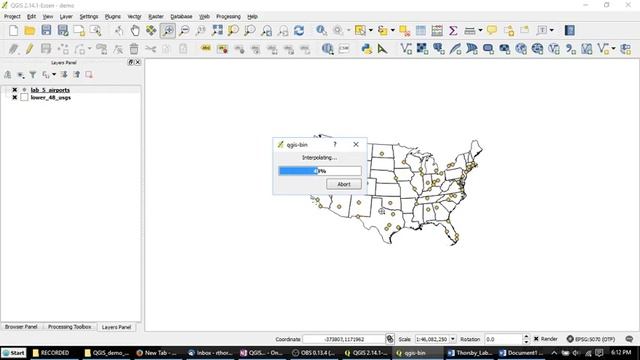Click the log messages icon in the status bar

[629, 339]
